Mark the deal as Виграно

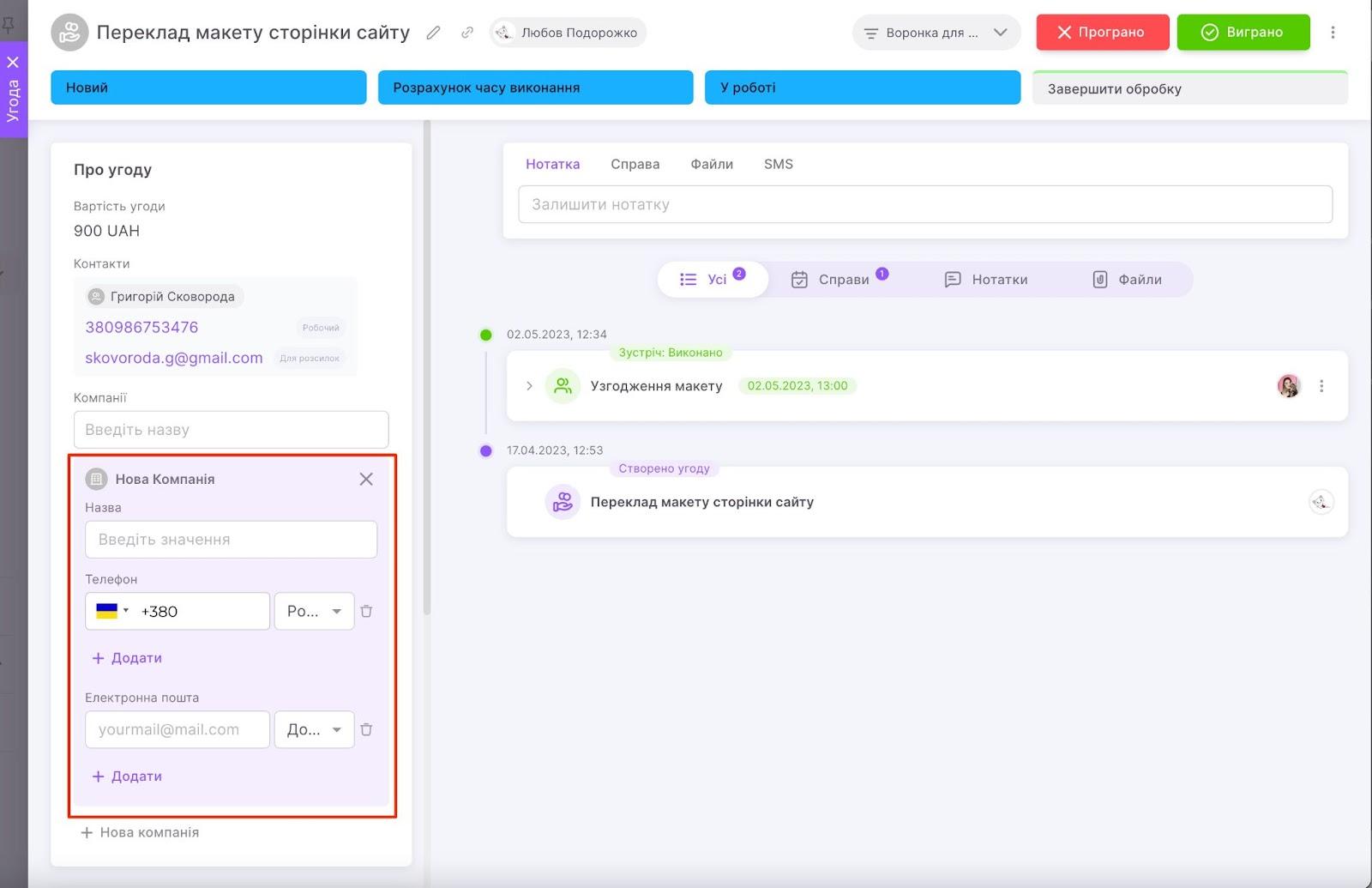(x=1243, y=33)
